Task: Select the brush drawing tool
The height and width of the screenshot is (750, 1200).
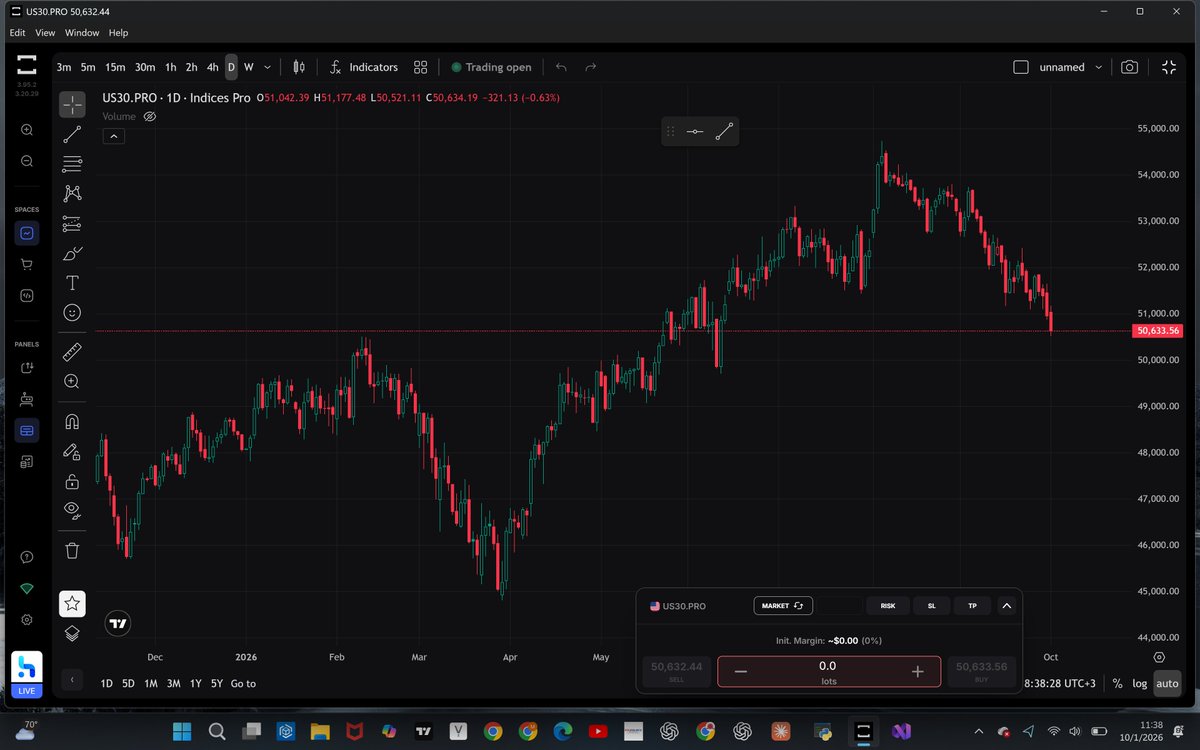Action: [x=72, y=253]
